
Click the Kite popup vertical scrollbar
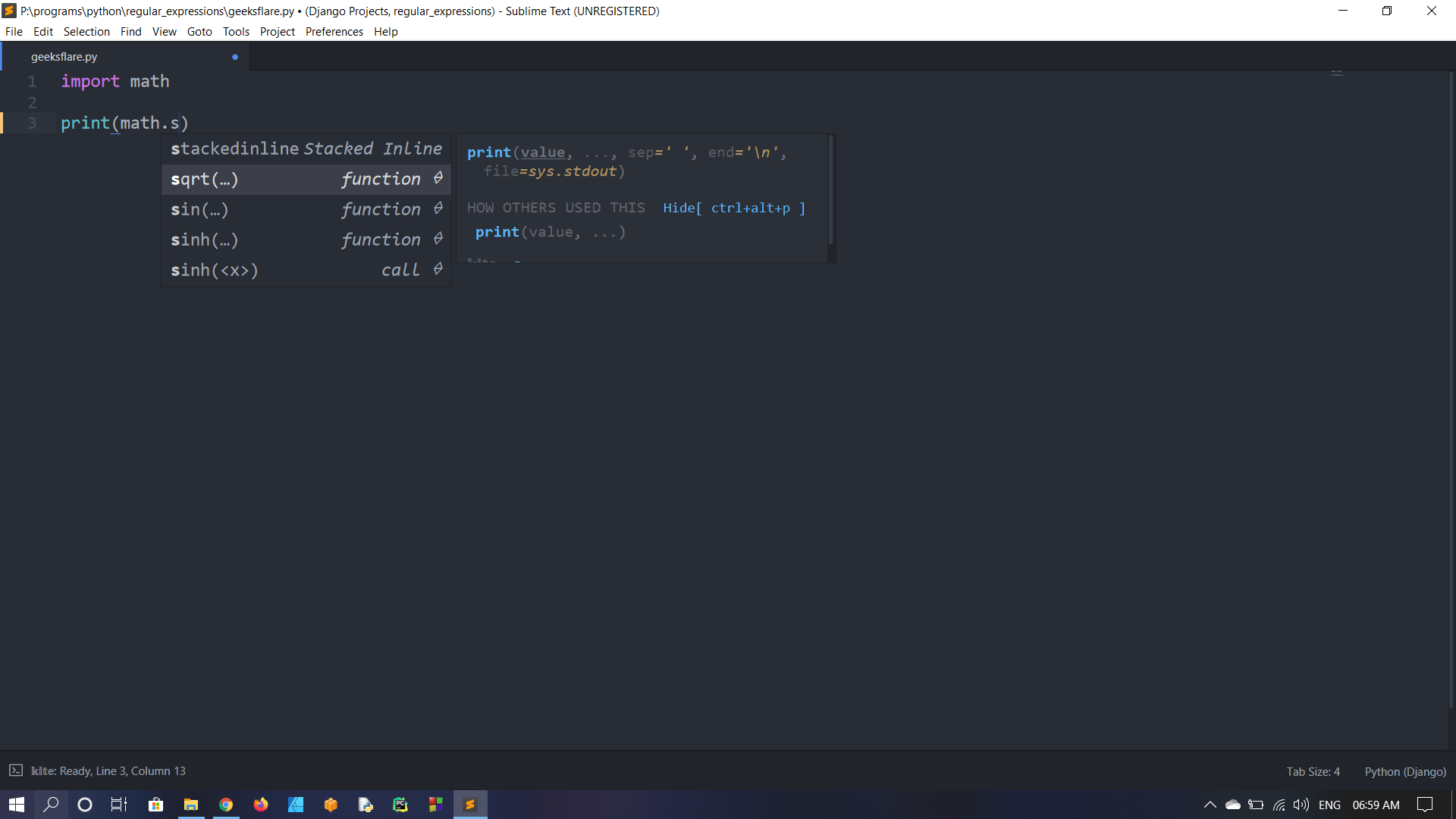pos(831,190)
